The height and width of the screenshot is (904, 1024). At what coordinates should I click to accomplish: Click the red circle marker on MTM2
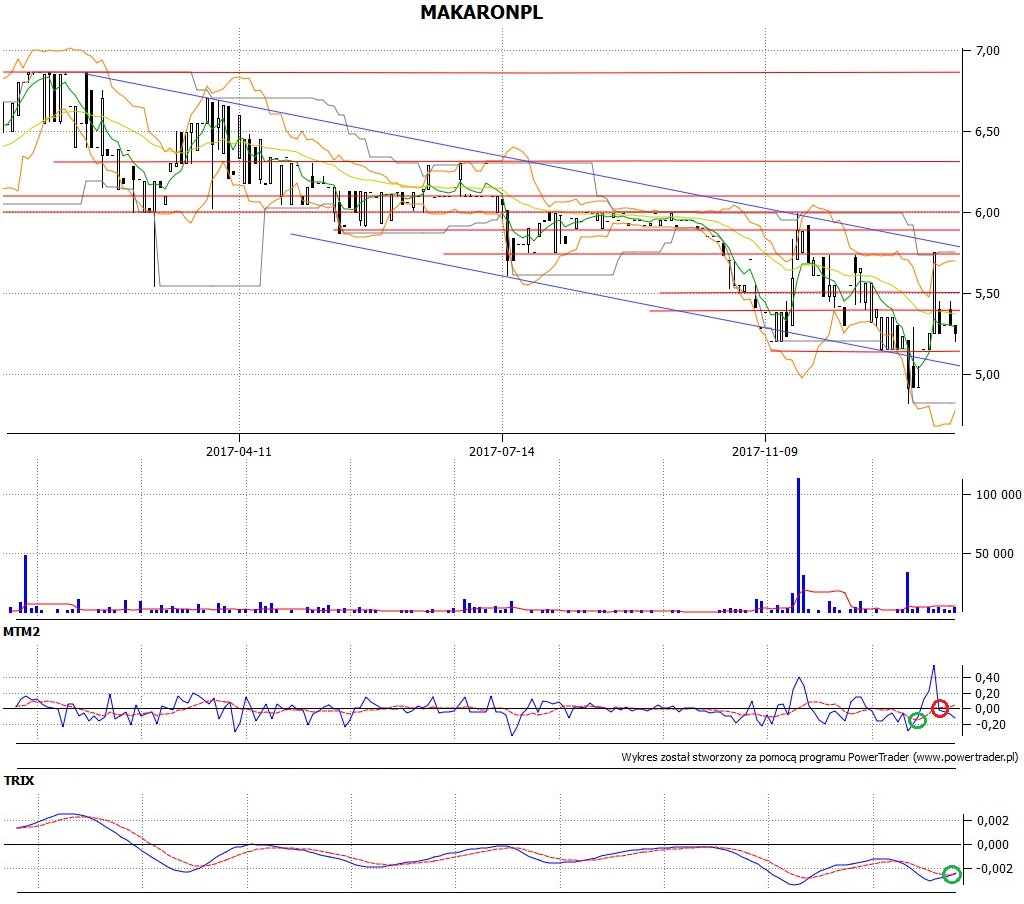tap(940, 708)
